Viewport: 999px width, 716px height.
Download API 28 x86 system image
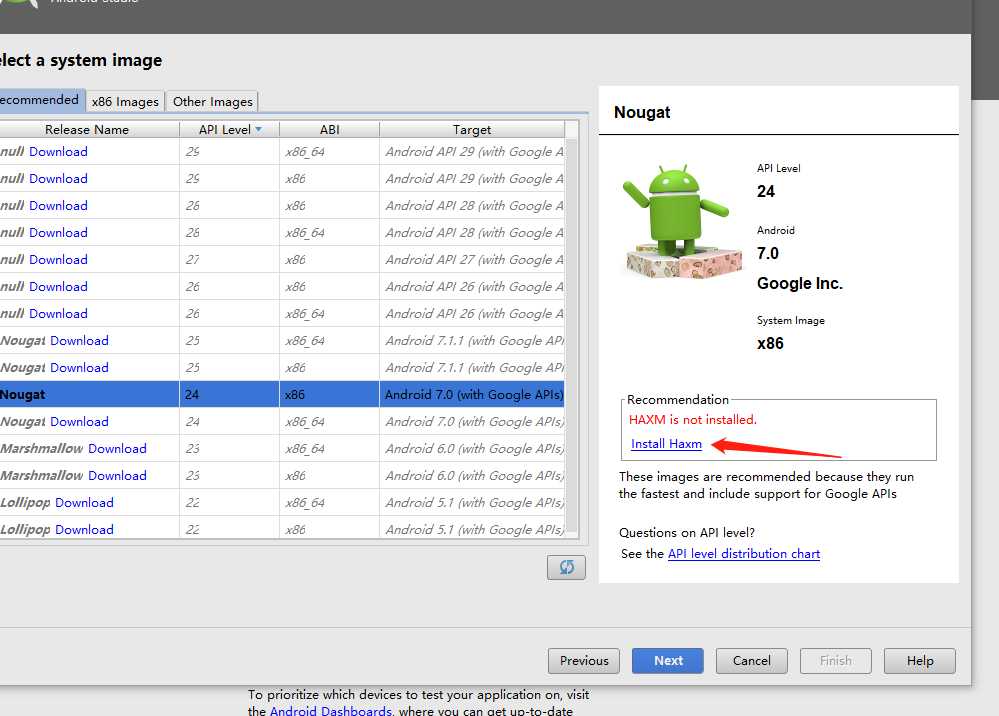pyautogui.click(x=58, y=206)
